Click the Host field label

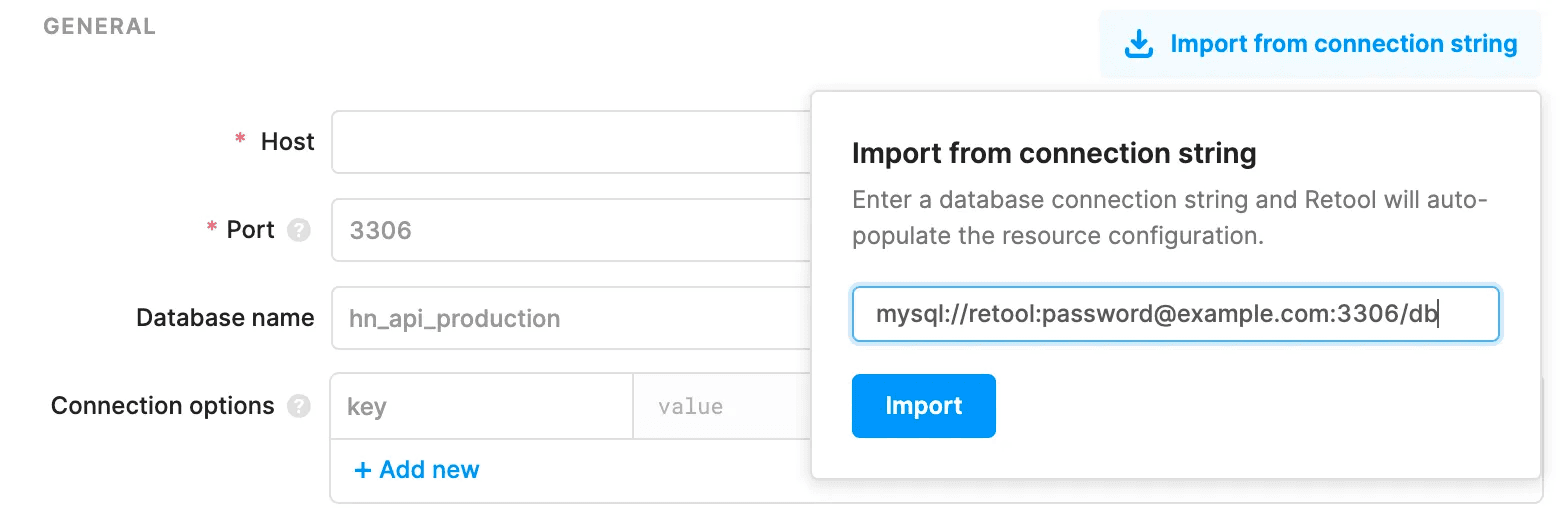point(288,142)
